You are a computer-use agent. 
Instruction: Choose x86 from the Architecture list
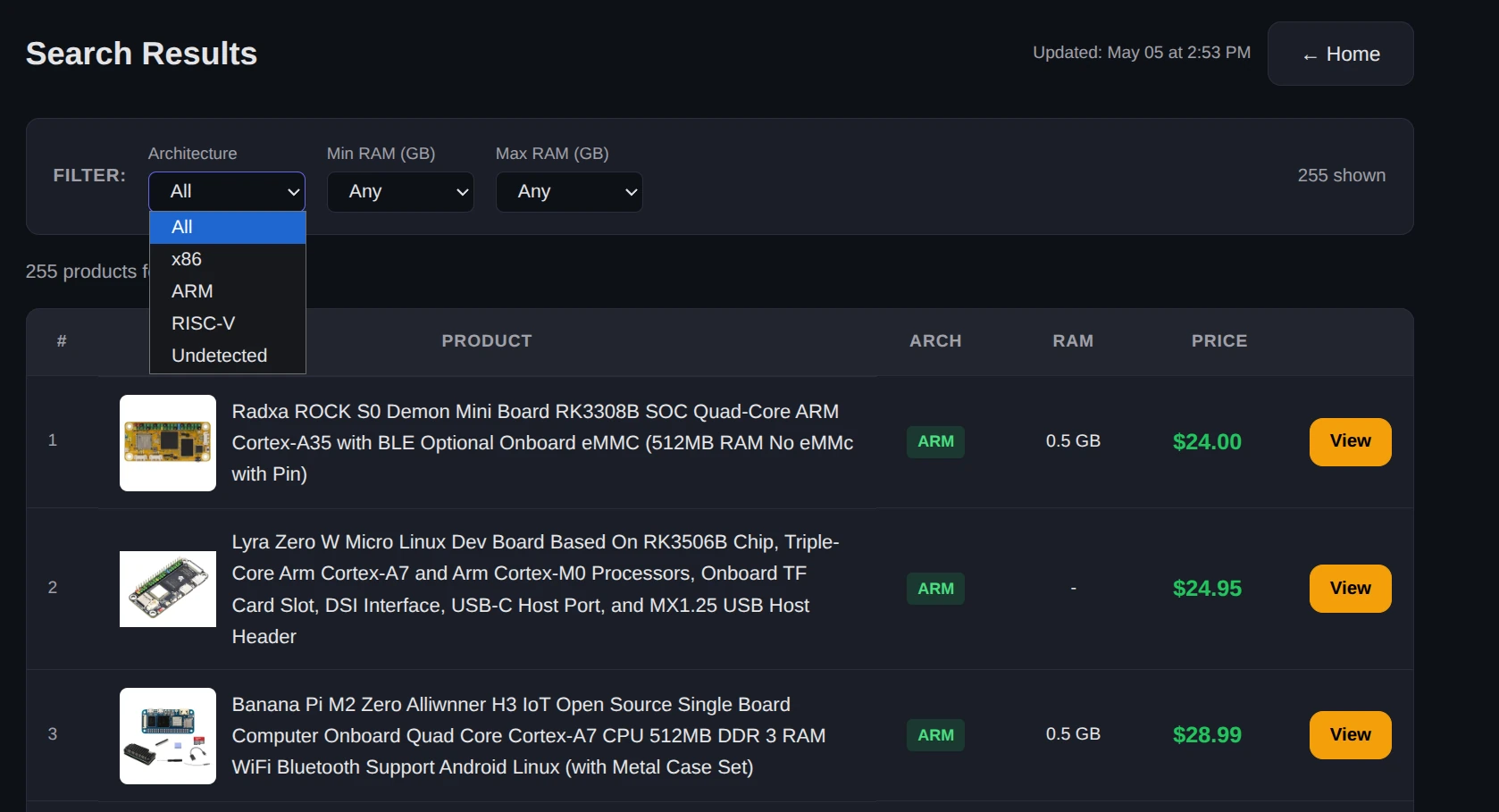[228, 259]
